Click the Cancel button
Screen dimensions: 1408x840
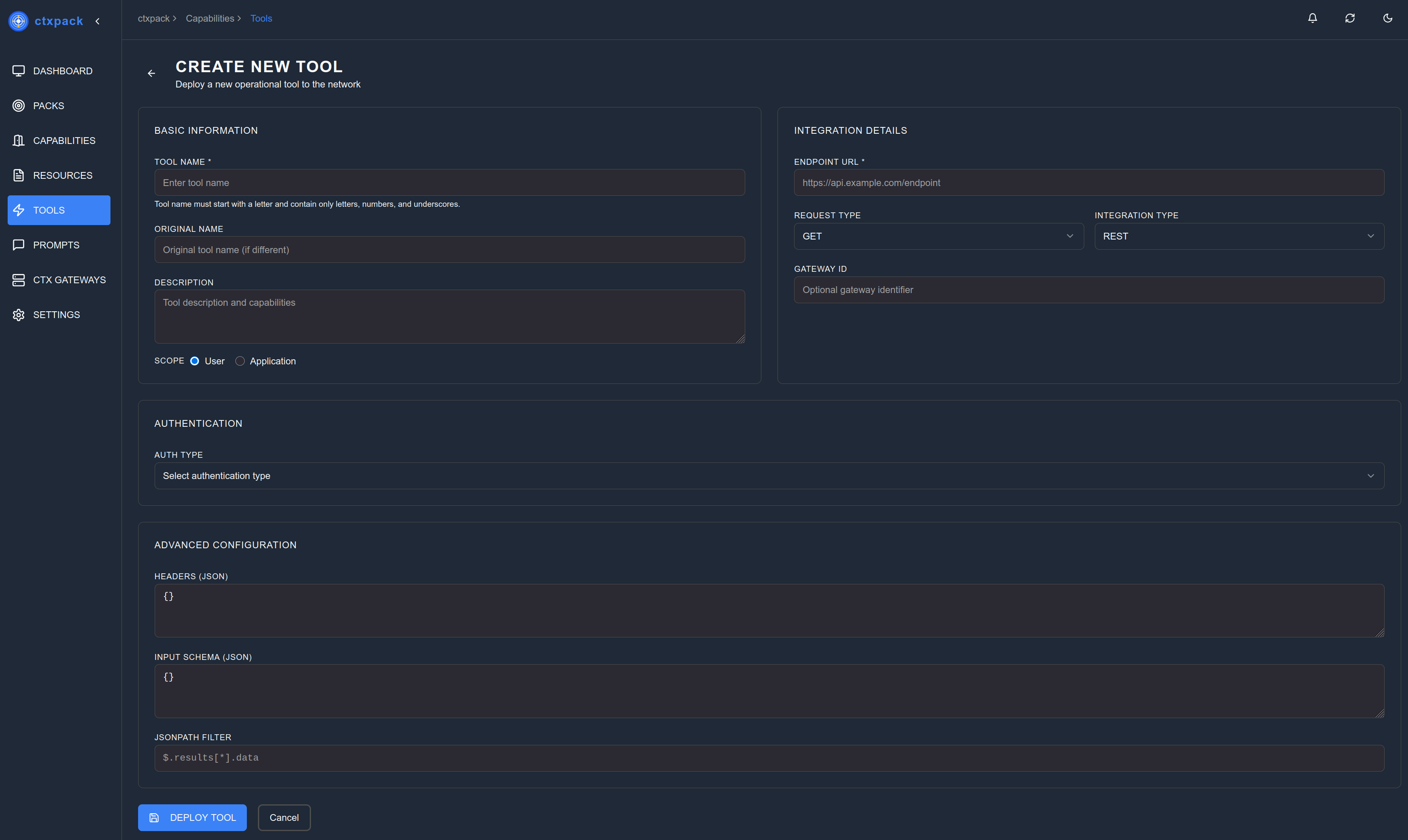(x=284, y=817)
